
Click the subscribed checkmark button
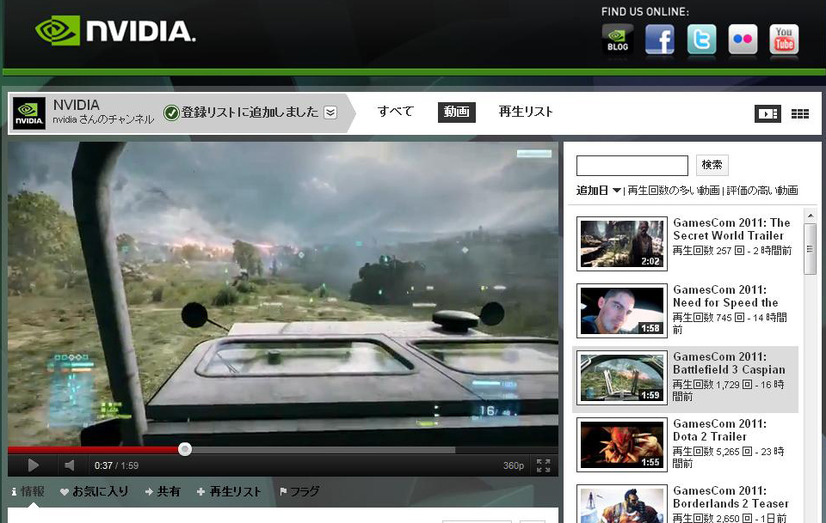pos(171,112)
